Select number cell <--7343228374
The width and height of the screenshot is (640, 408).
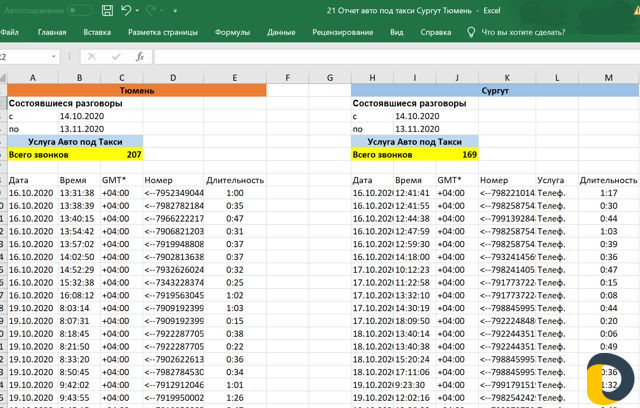(x=173, y=282)
